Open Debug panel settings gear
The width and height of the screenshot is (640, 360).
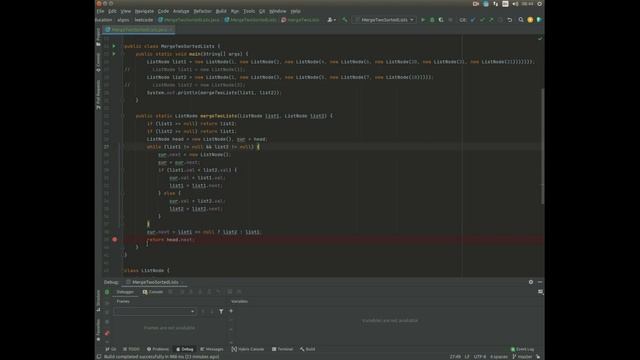[531, 282]
